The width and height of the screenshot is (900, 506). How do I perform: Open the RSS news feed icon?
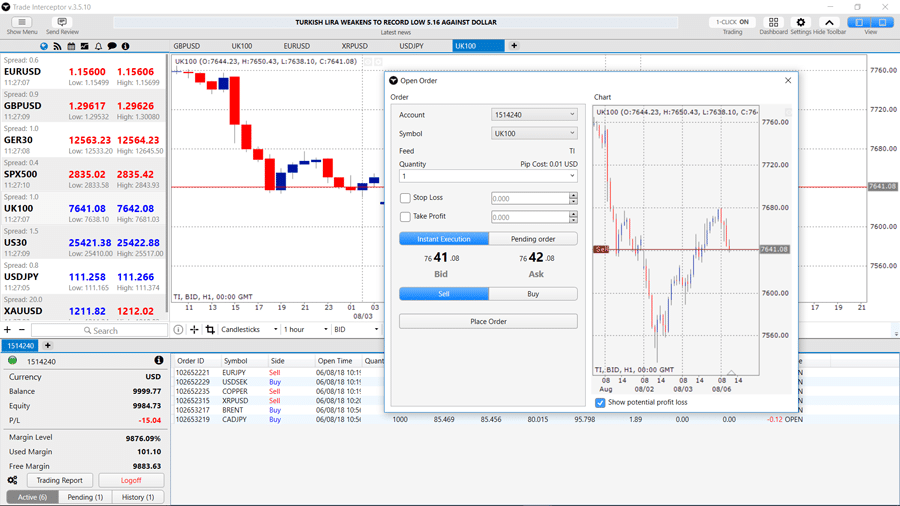point(57,46)
